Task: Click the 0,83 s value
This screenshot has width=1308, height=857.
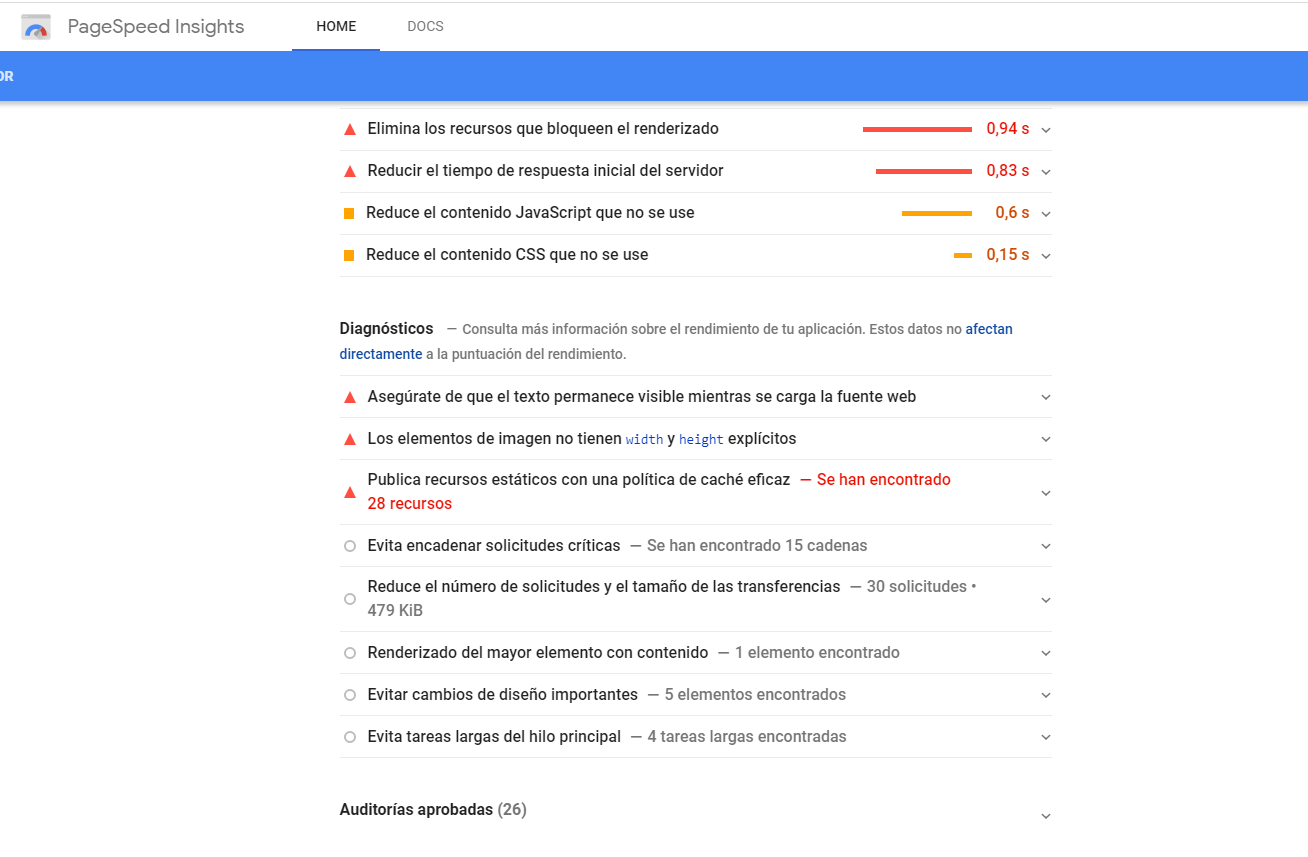Action: click(1008, 171)
